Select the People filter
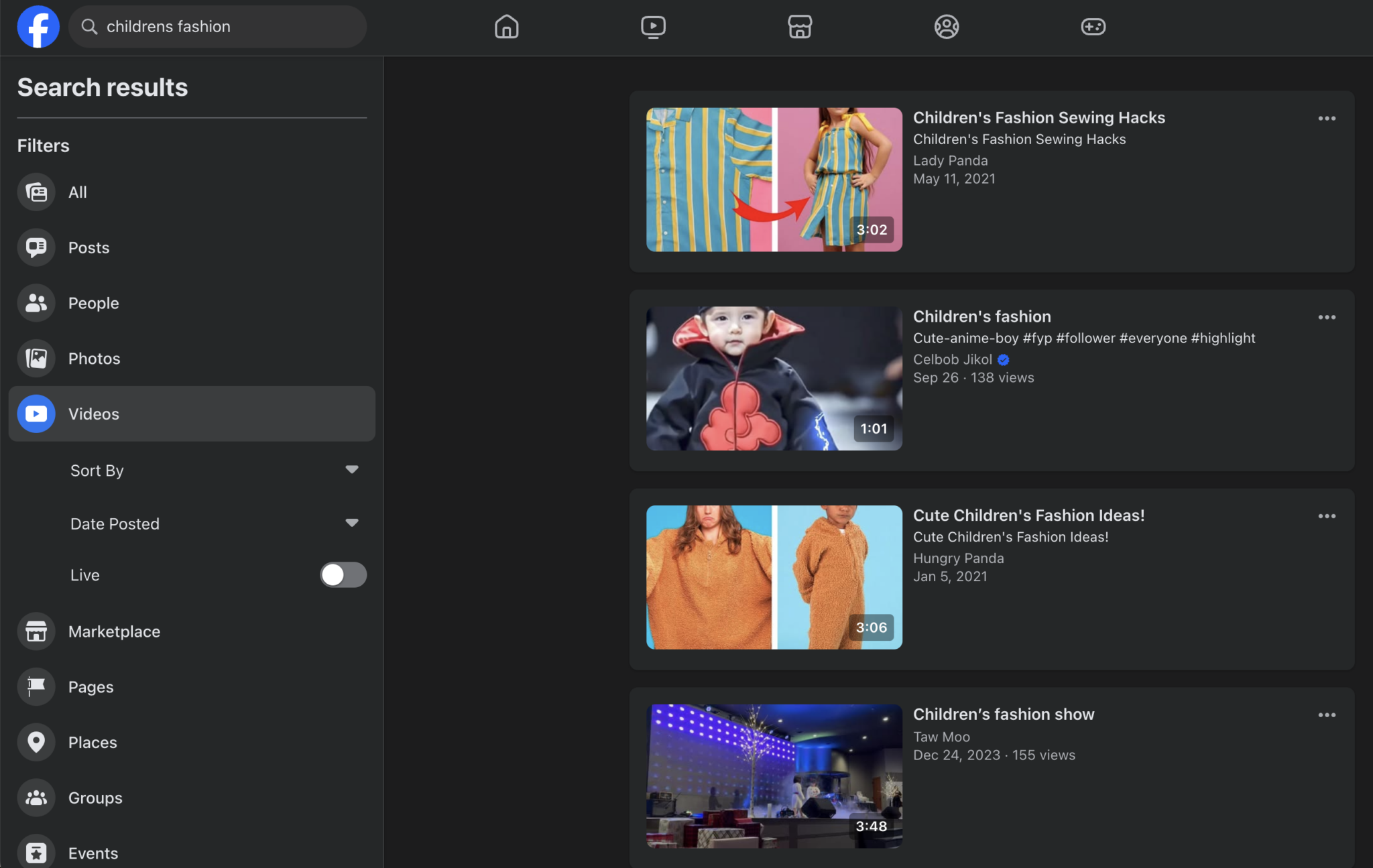The height and width of the screenshot is (868, 1373). coord(93,303)
